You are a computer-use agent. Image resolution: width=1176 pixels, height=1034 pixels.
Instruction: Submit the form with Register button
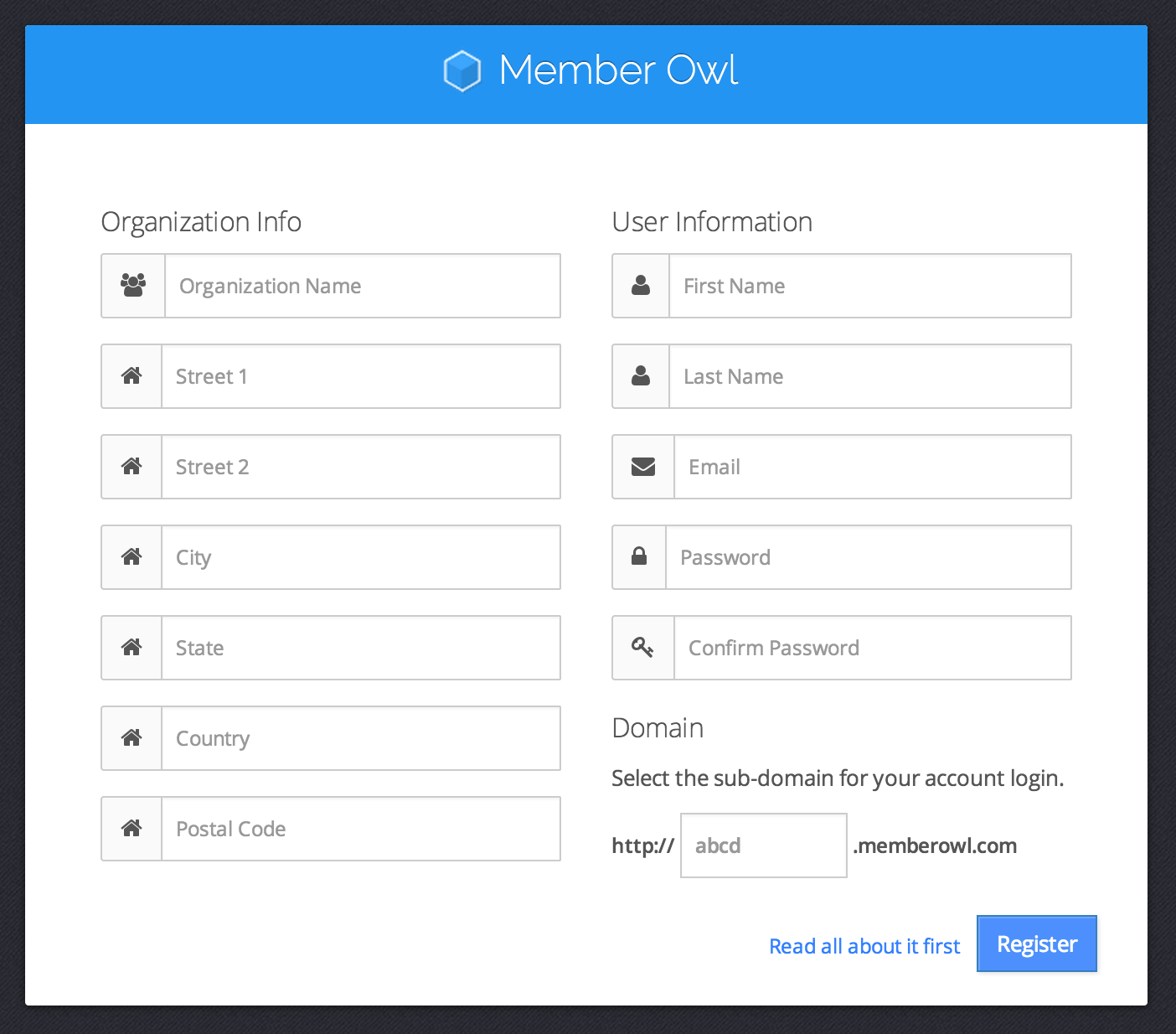(x=1037, y=944)
